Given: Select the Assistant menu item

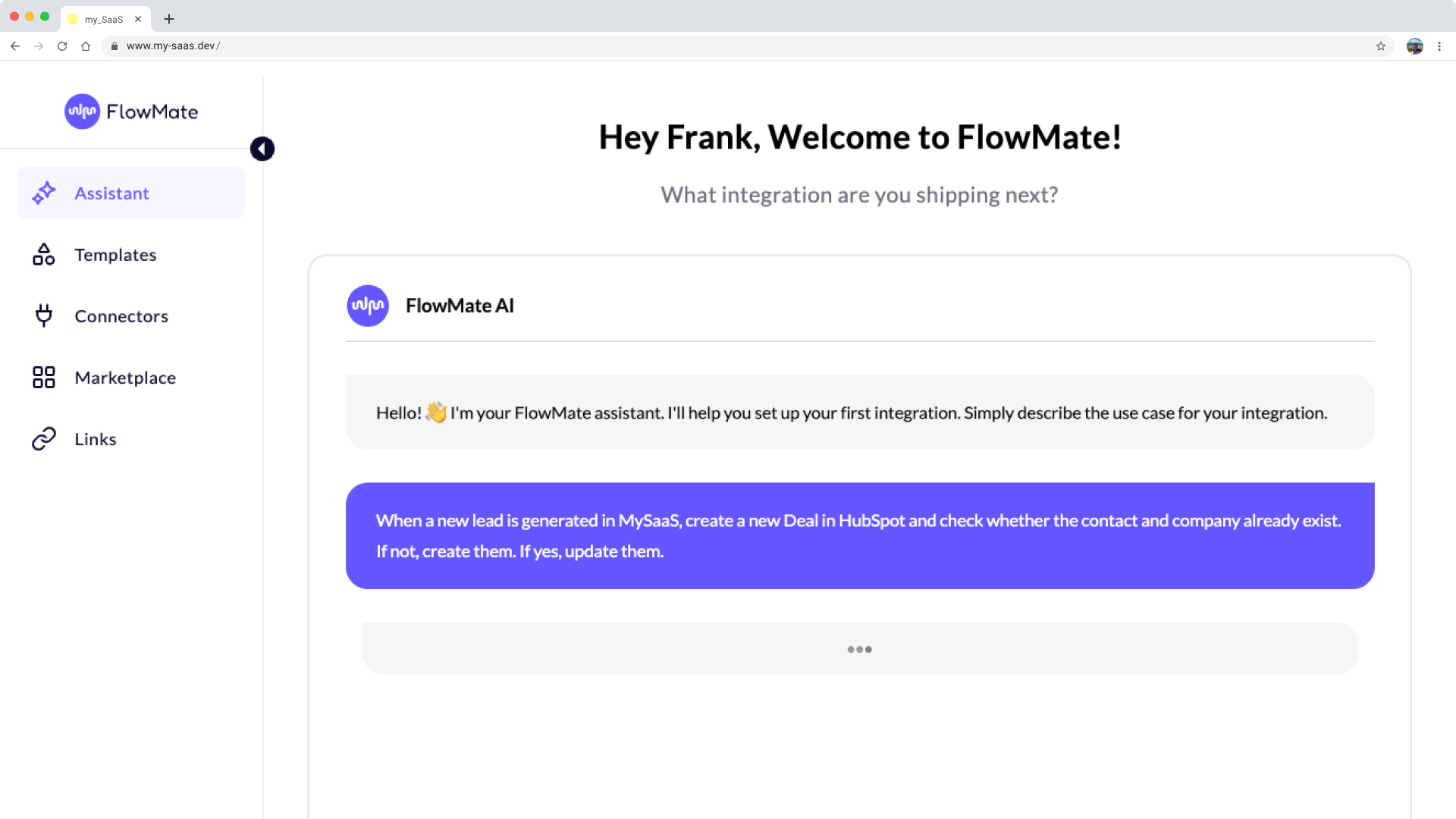Looking at the screenshot, I should point(111,193).
